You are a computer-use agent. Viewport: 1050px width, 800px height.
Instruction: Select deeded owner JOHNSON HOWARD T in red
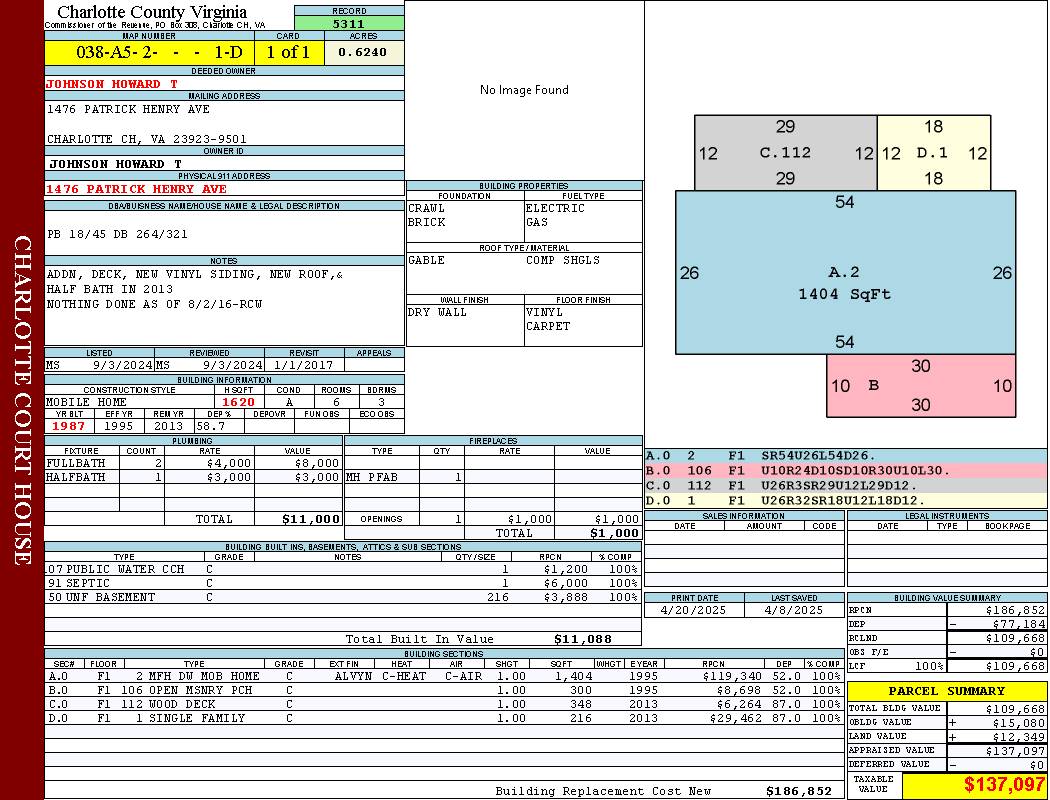click(x=112, y=84)
